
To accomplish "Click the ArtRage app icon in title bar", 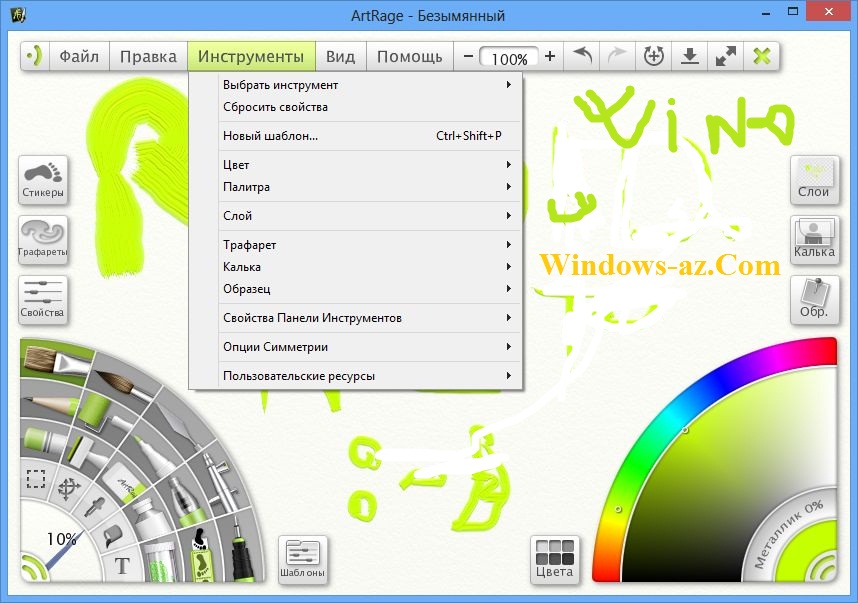I will tap(19, 14).
